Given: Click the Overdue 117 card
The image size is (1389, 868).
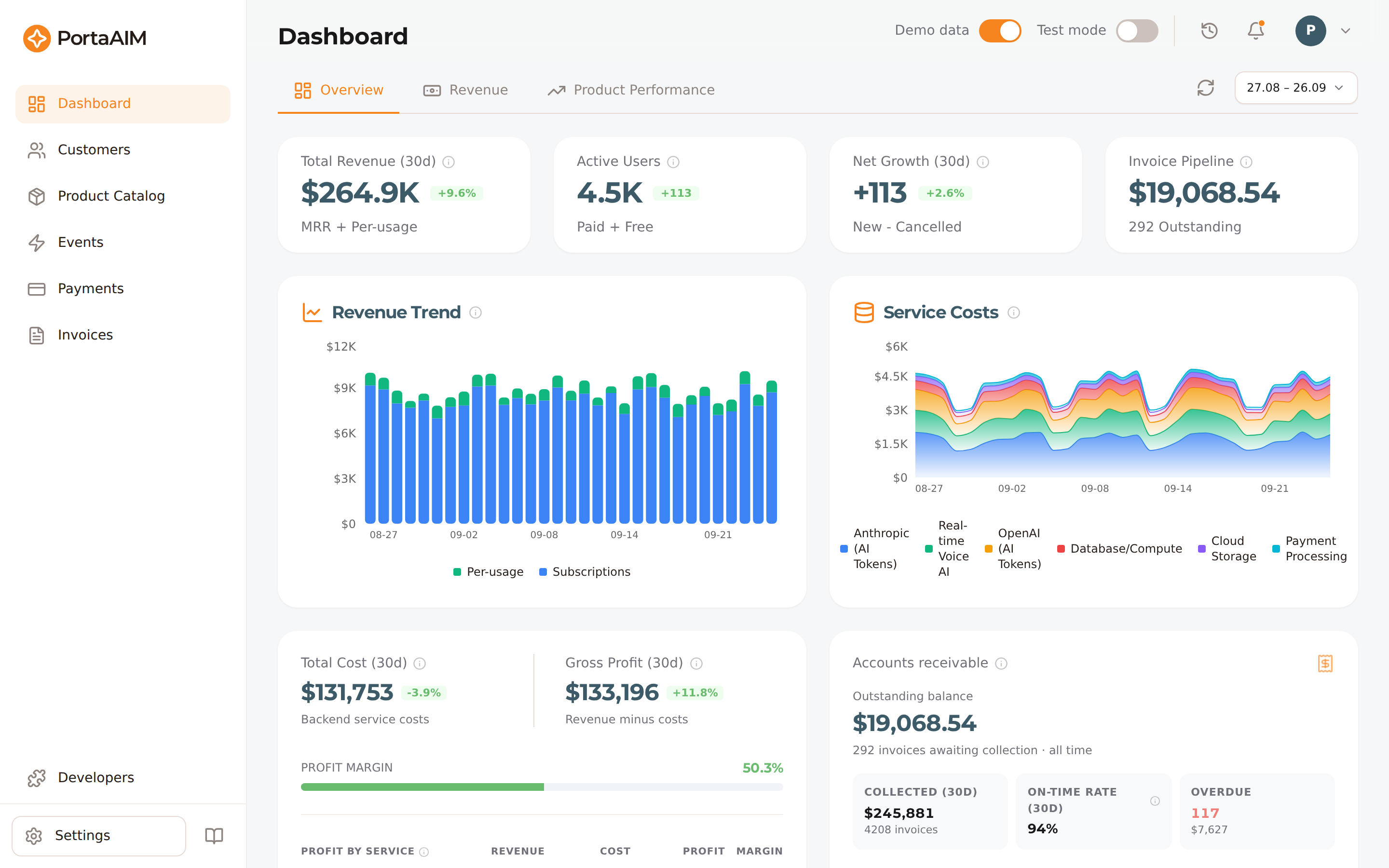Looking at the screenshot, I should coord(1256,811).
